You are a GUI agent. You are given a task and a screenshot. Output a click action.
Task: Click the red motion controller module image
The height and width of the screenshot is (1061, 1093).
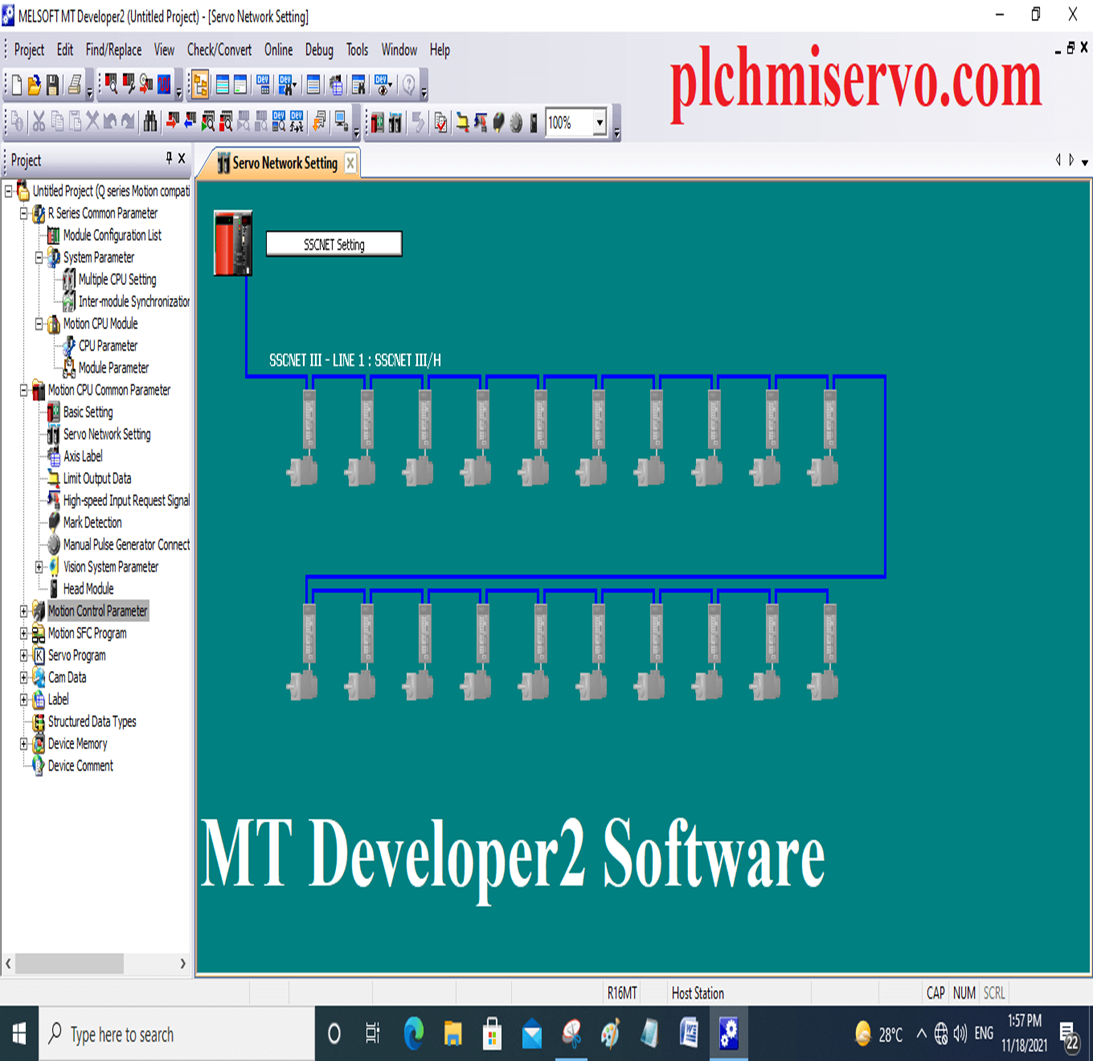[233, 243]
